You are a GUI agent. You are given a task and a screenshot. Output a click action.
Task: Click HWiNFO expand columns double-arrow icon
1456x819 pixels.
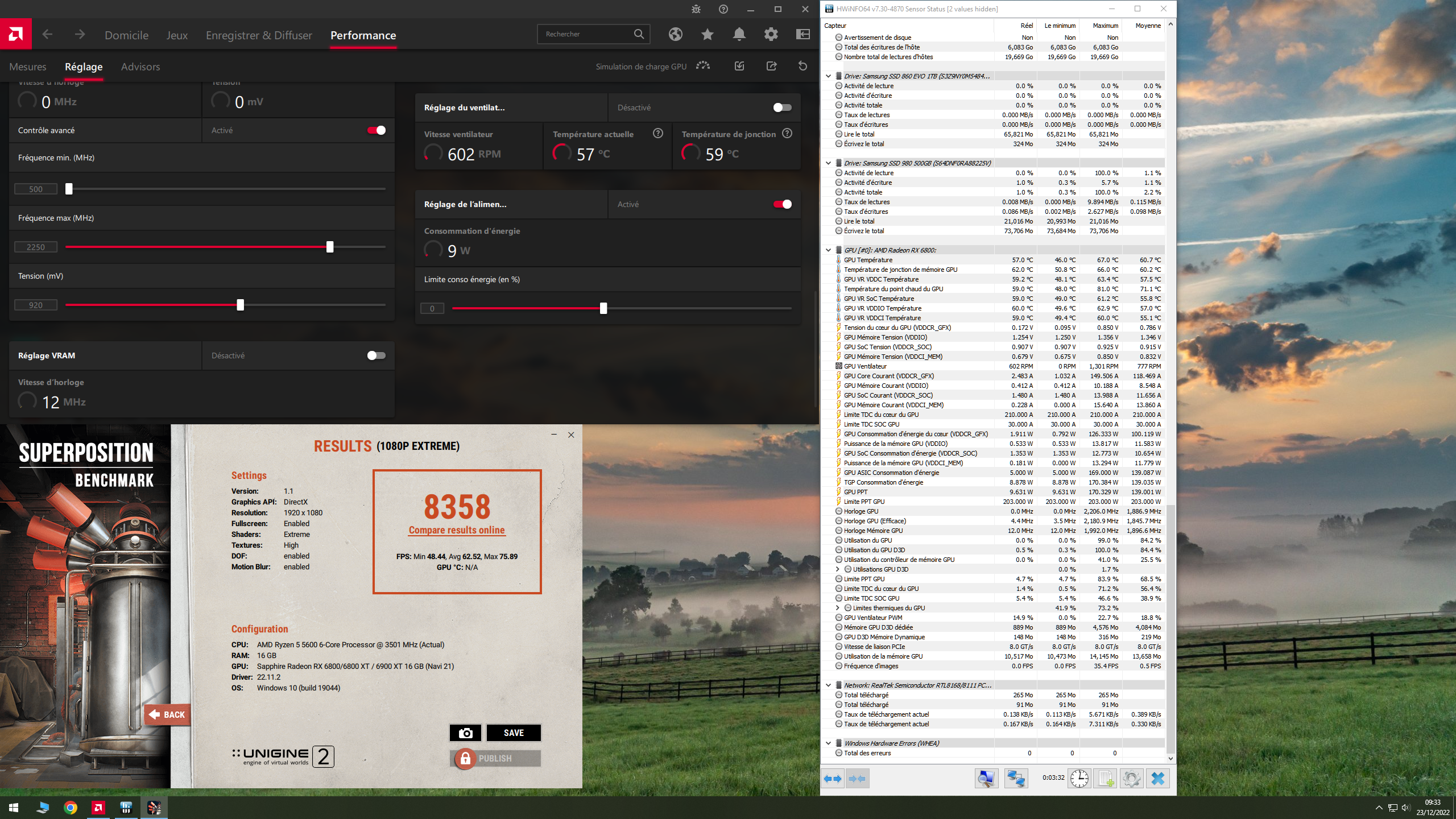coord(833,779)
